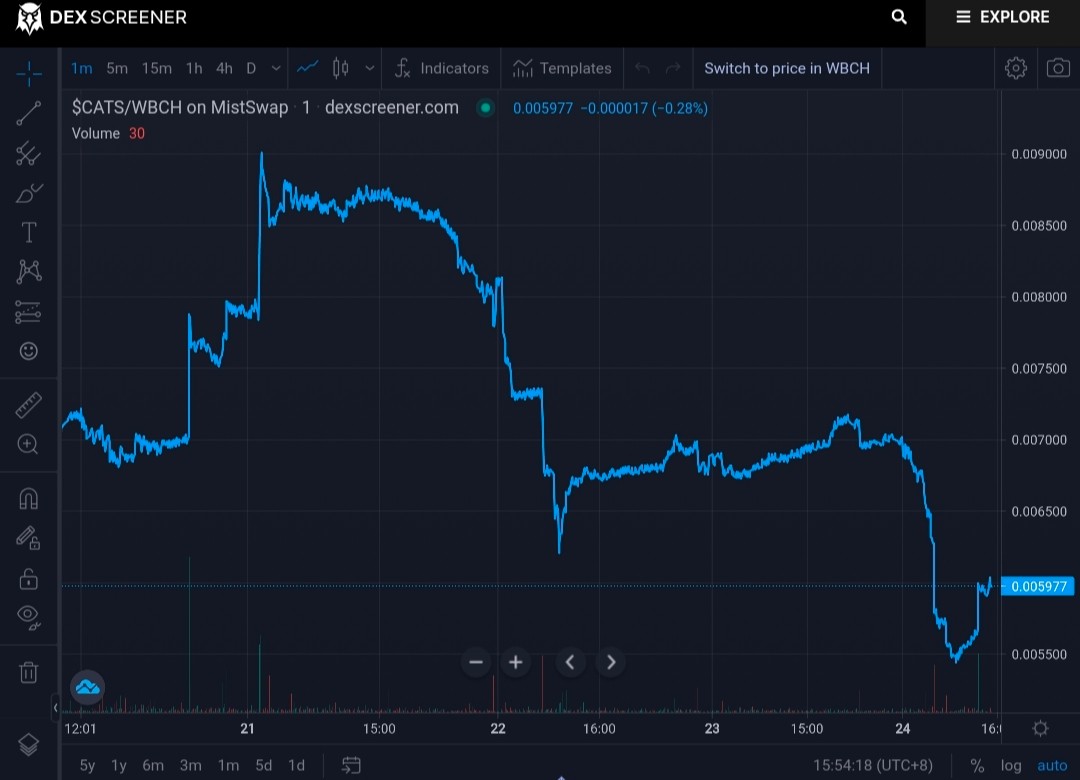The height and width of the screenshot is (780, 1080).
Task: Take a chart snapshot with camera icon
Action: (1058, 68)
